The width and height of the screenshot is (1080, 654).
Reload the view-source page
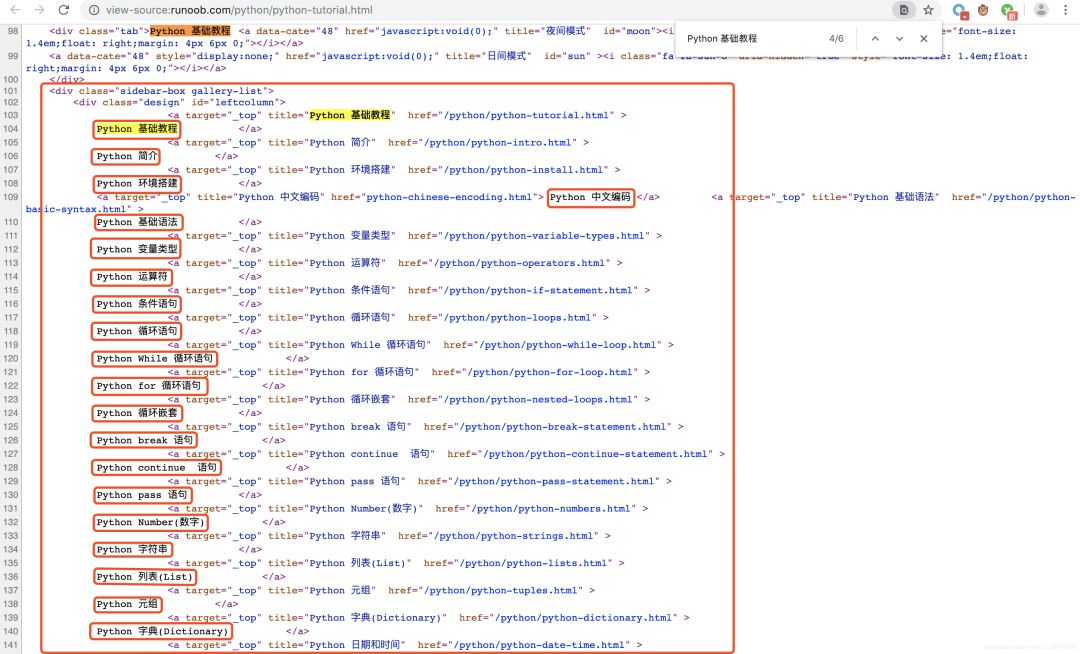(x=64, y=10)
